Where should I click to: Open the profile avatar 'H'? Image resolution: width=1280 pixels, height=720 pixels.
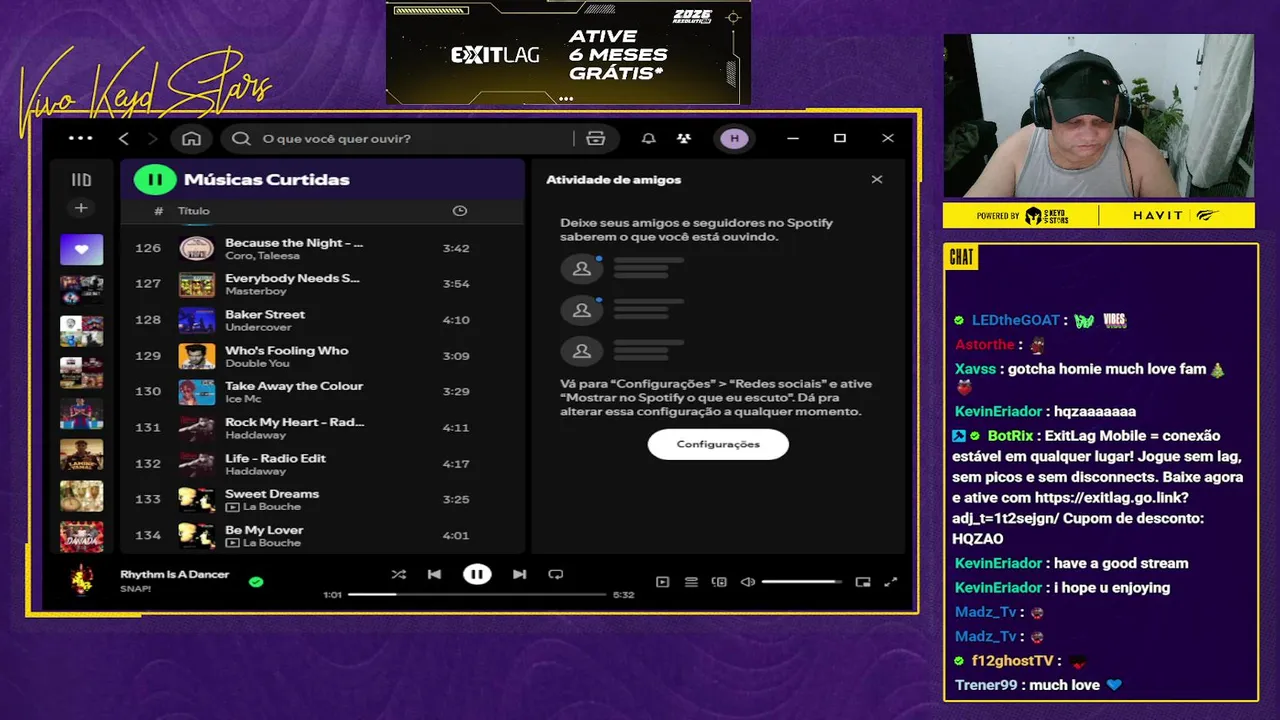[x=735, y=138]
